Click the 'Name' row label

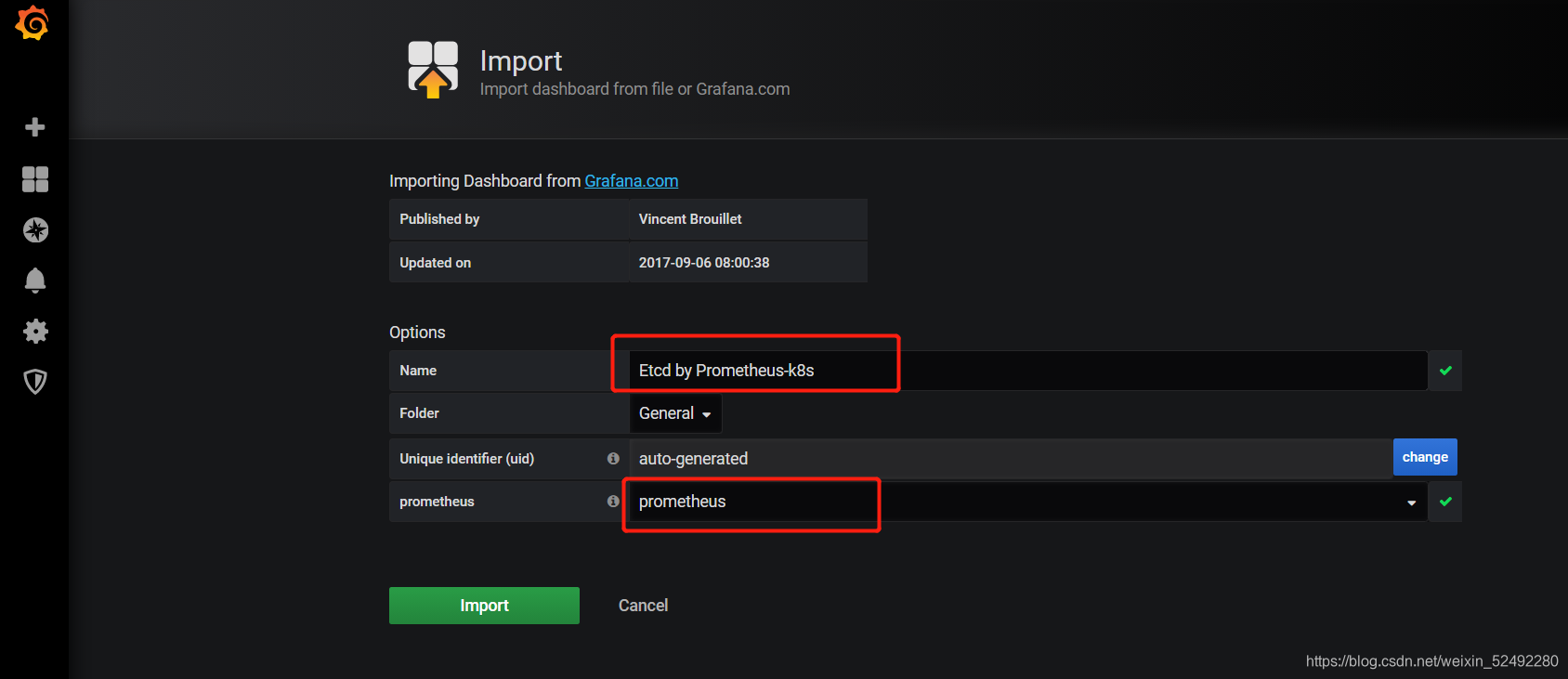coord(418,371)
